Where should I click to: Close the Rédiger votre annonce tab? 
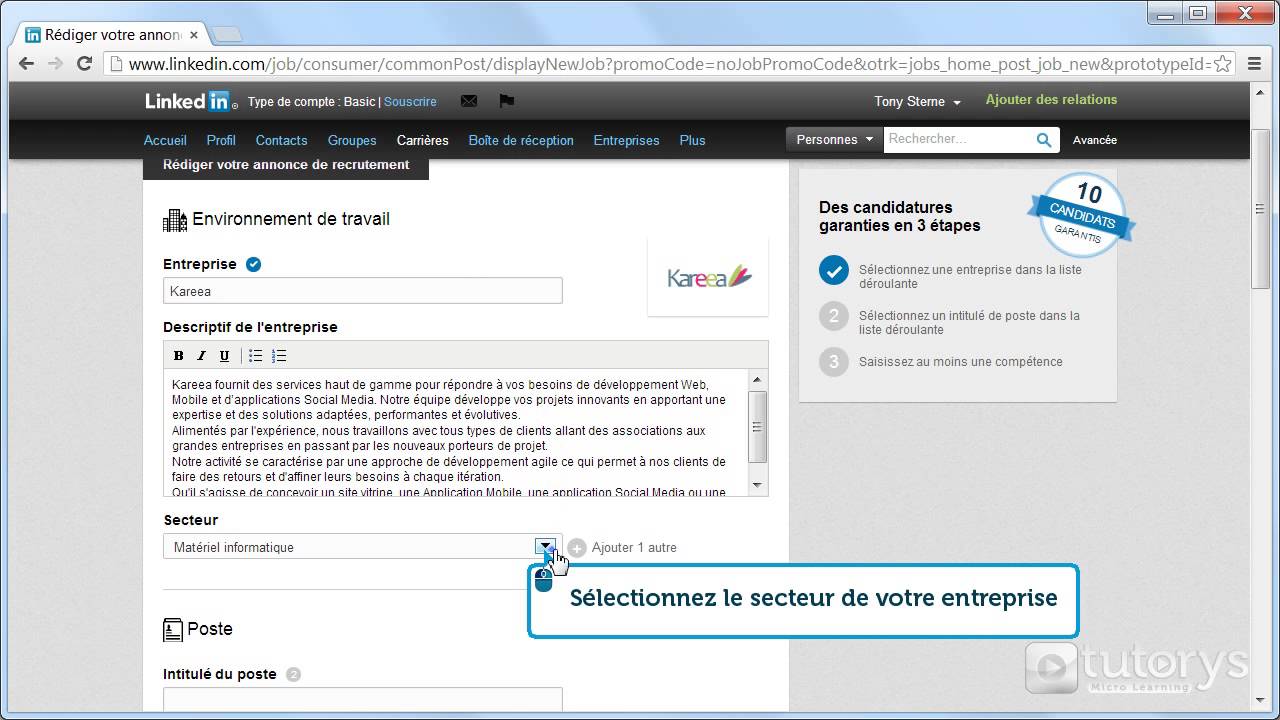click(x=194, y=34)
